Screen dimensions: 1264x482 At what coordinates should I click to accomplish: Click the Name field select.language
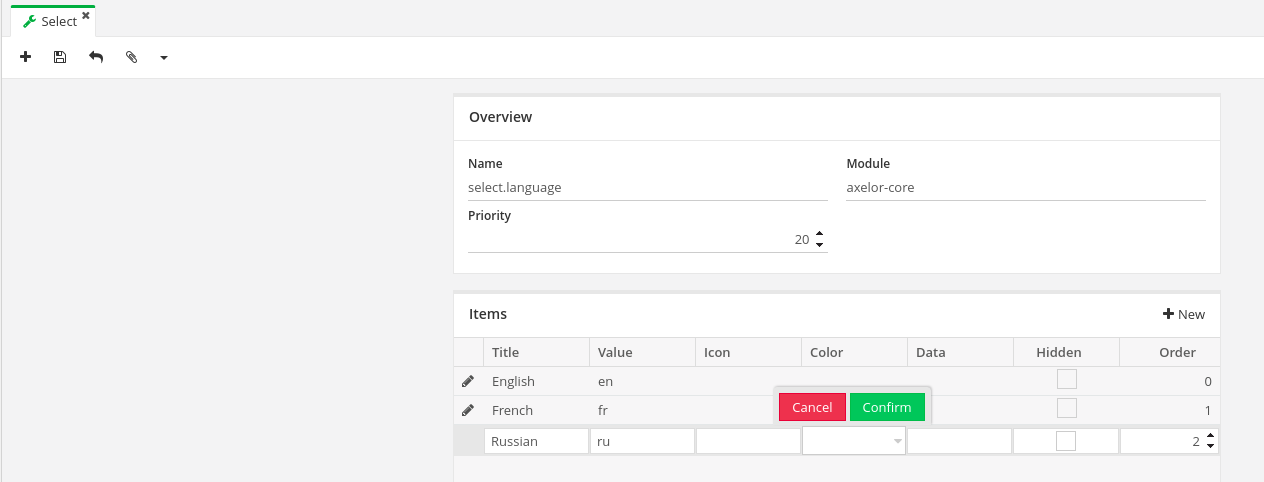pos(648,187)
